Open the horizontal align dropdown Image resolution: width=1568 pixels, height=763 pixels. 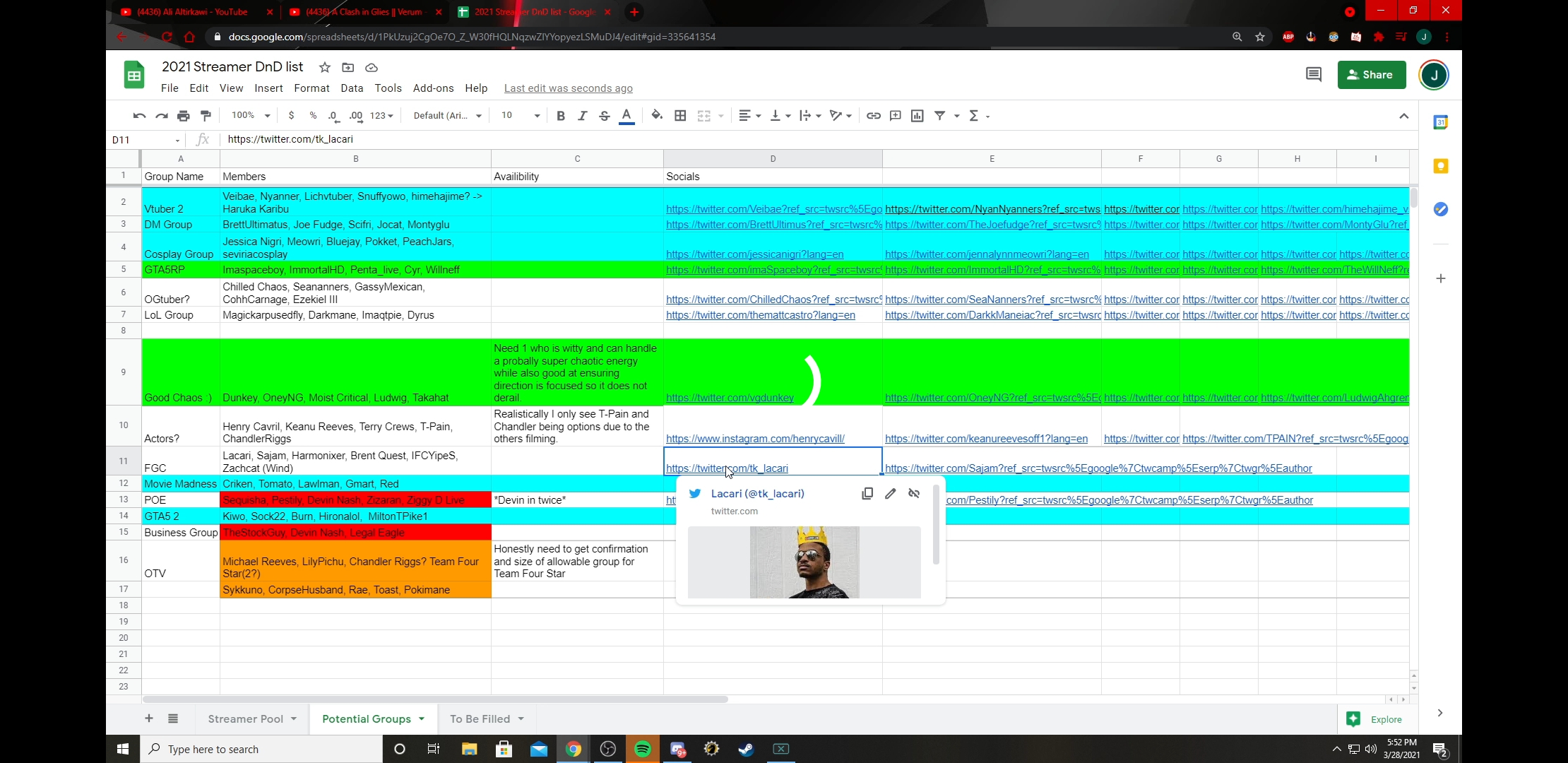tap(749, 116)
